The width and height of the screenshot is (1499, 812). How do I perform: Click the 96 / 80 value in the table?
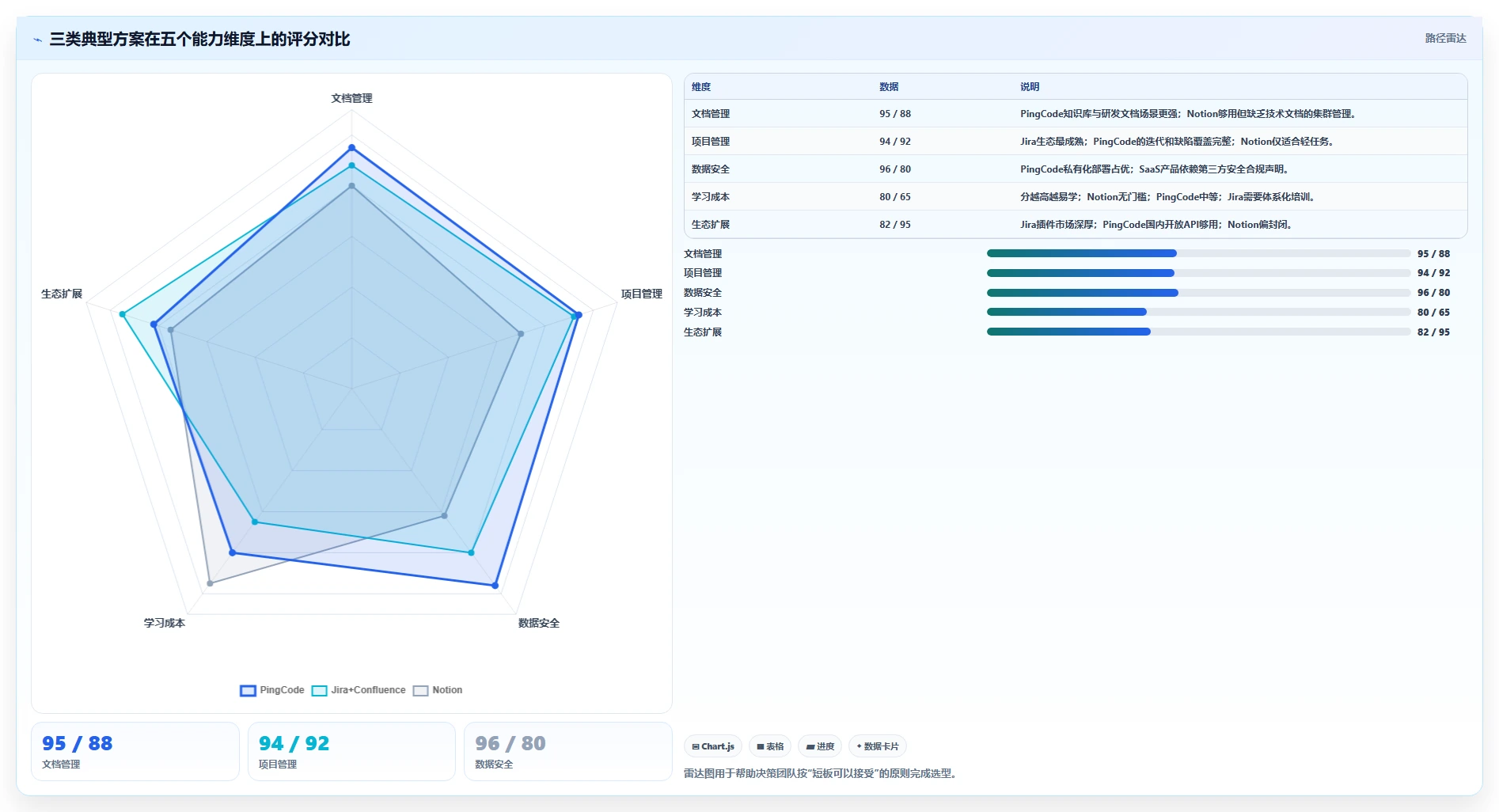pos(895,169)
